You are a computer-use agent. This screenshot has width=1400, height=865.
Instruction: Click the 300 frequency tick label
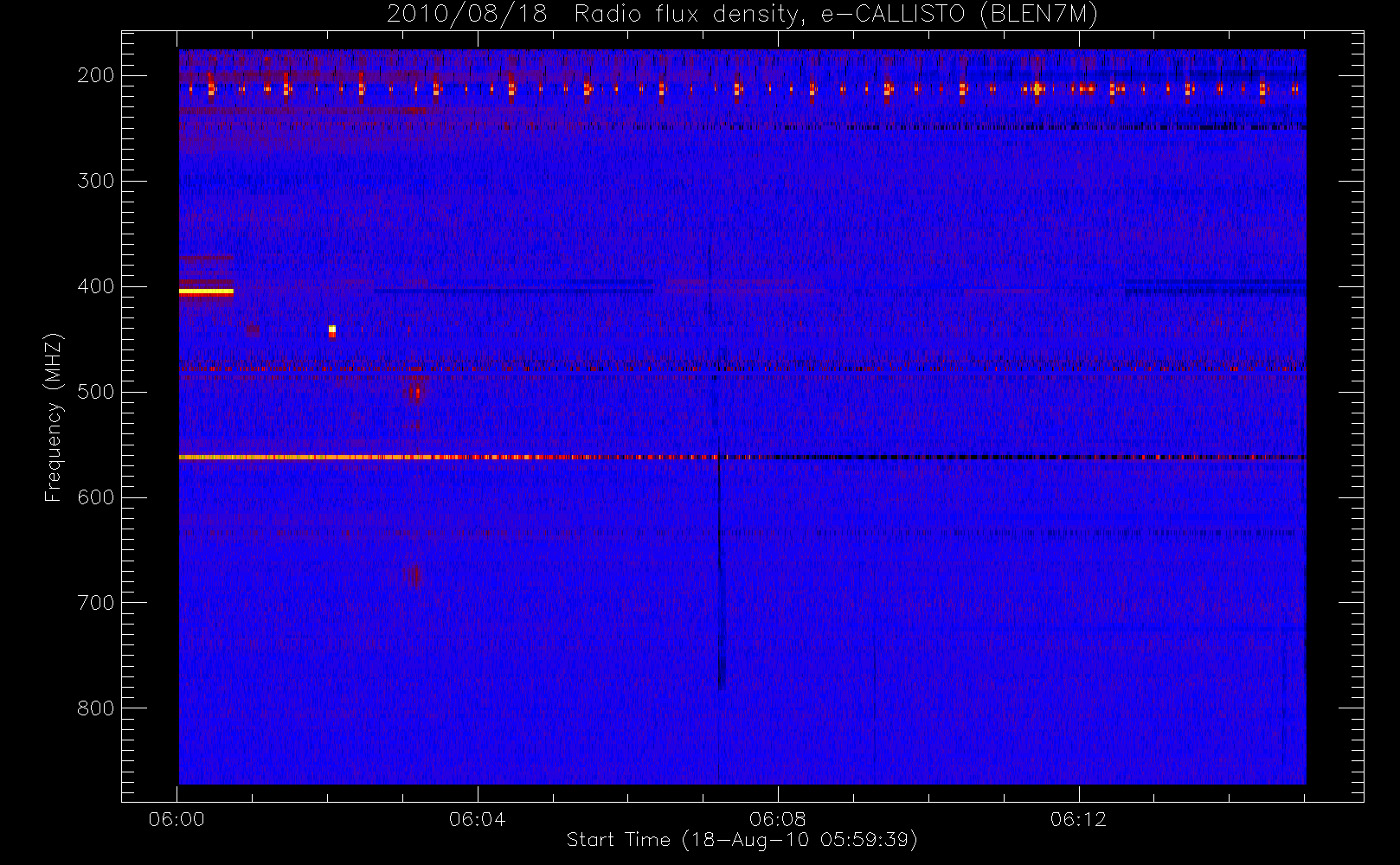[x=95, y=181]
